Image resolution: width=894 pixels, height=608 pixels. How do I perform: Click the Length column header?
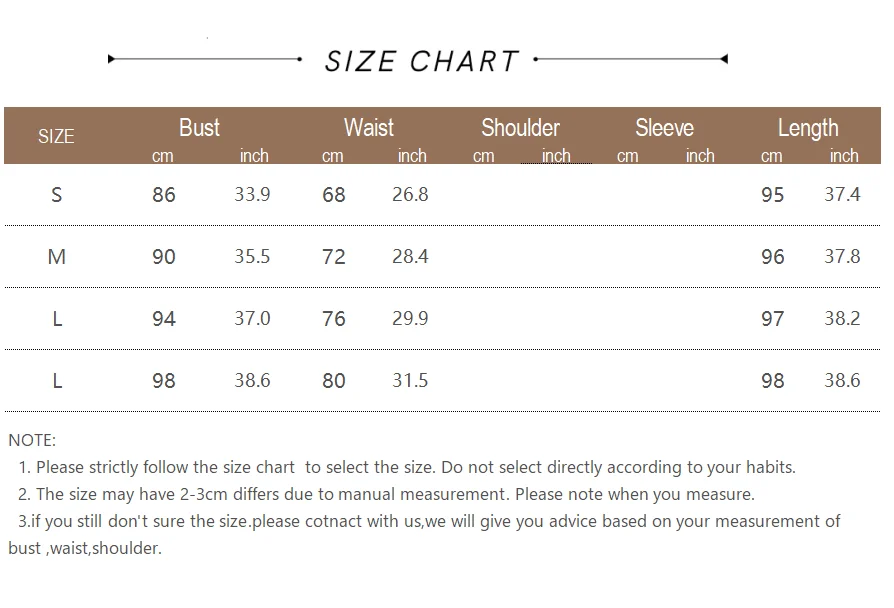point(808,128)
